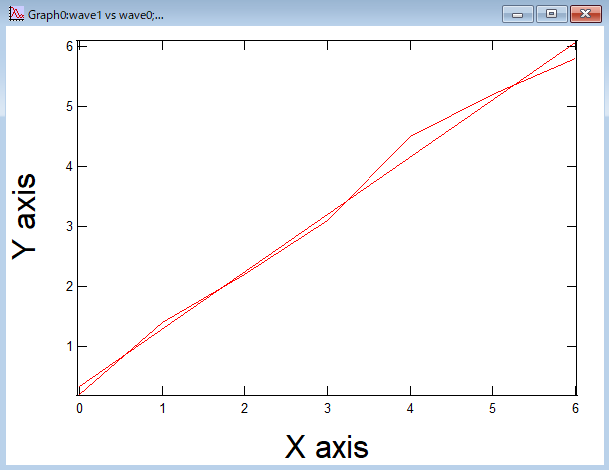Click the bottom axis tick label 6
Screen dimensions: 609x470
(575, 408)
